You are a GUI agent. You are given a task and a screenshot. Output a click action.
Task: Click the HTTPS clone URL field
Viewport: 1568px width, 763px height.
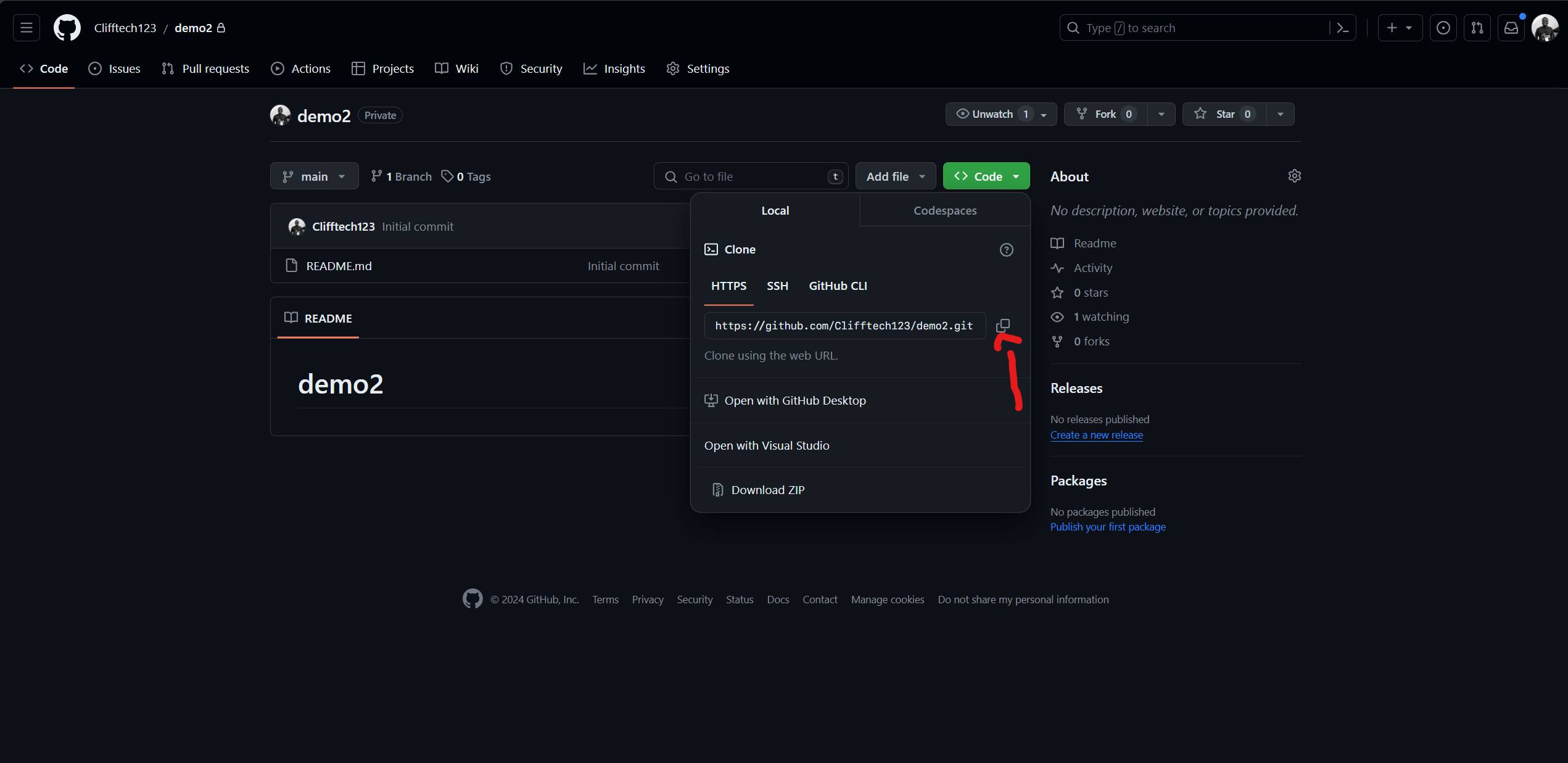click(x=844, y=325)
